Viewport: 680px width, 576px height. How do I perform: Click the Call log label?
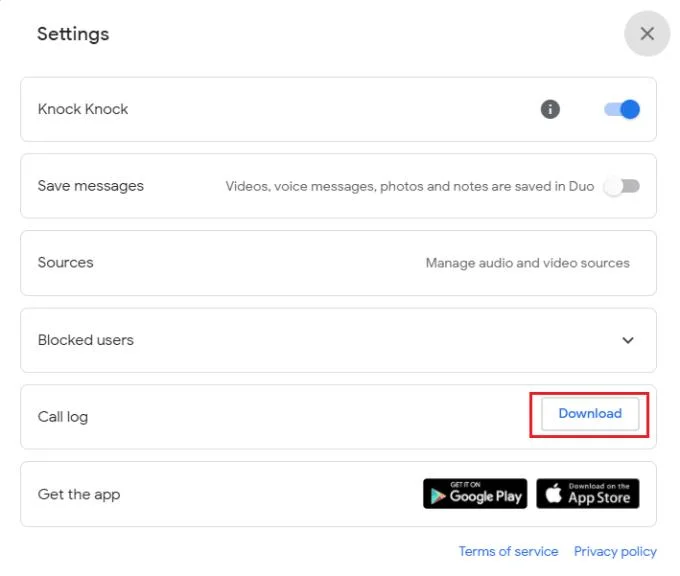pos(63,417)
